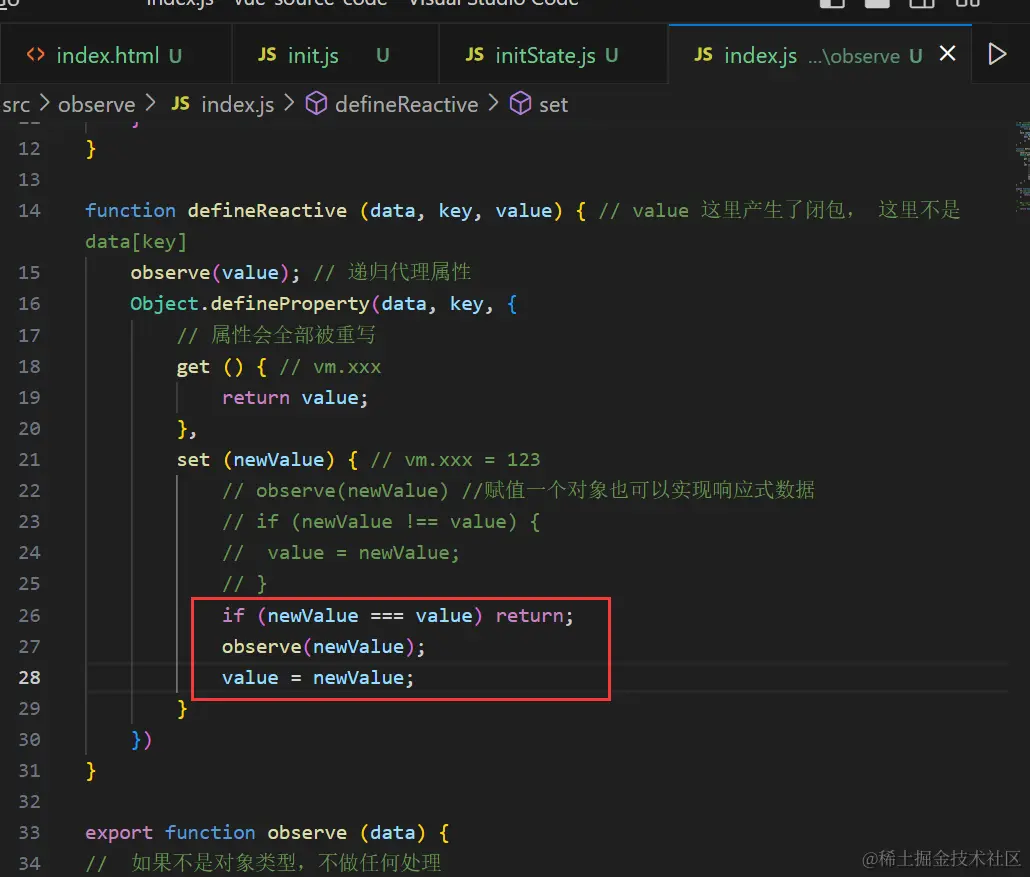Image resolution: width=1030 pixels, height=877 pixels.
Task: Click commented 'value = newValue;' on line 24
Action: click(363, 553)
